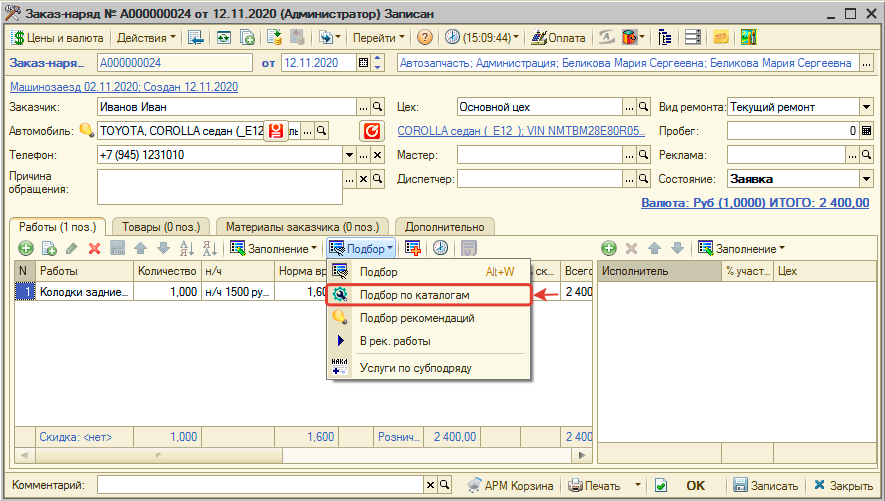Choose 'В рек. работы' from the menu
Viewport: 885px width, 501px height.
coord(429,341)
